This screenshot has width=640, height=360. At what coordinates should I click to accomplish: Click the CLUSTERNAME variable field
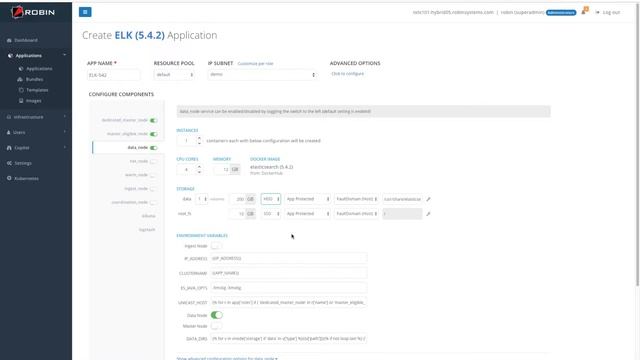[289, 273]
